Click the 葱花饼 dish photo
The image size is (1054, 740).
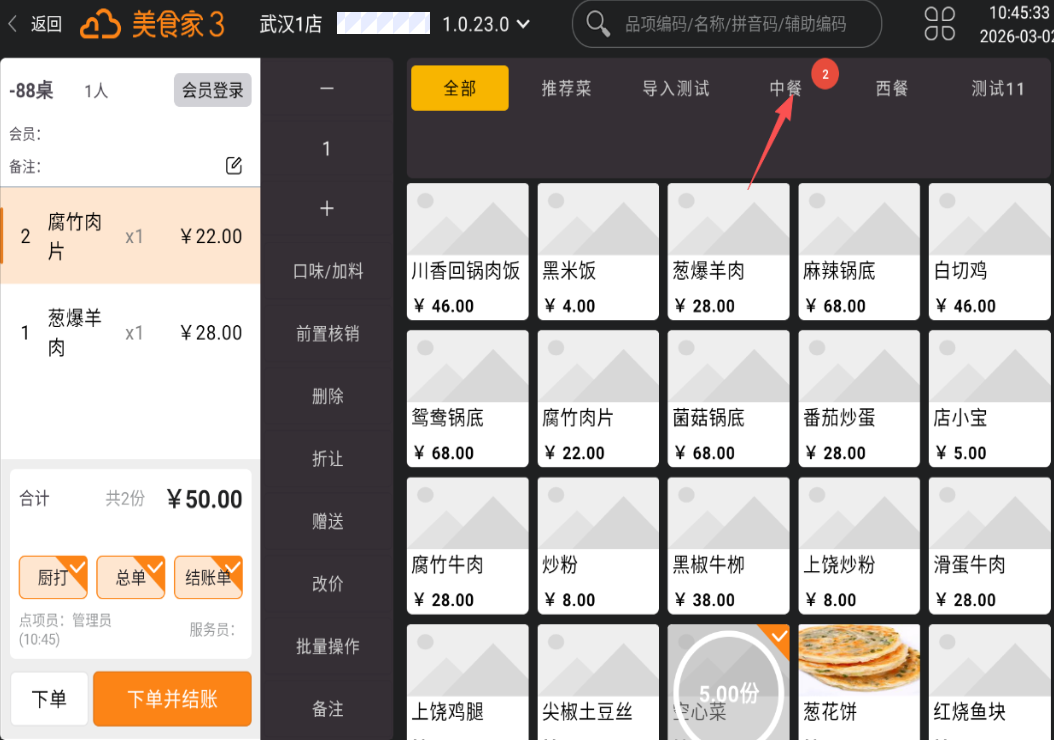pyautogui.click(x=859, y=658)
